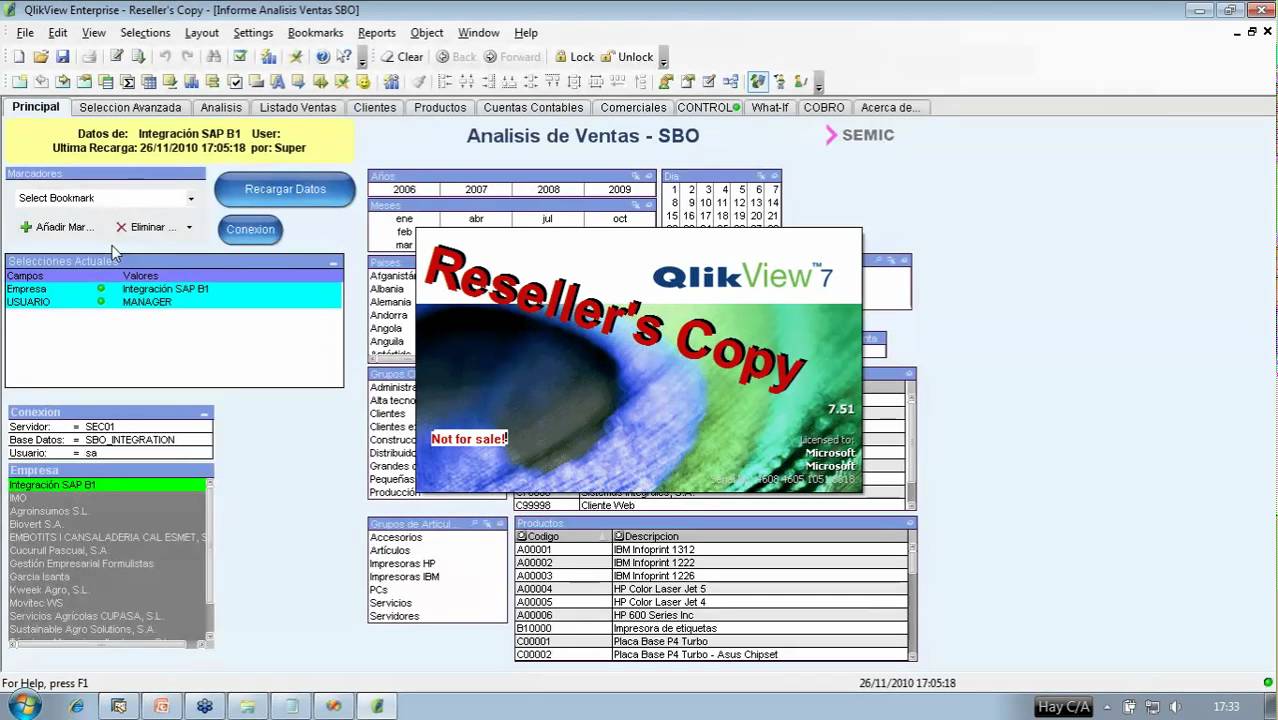Click the volume icon in system tray
Image resolution: width=1278 pixels, height=720 pixels.
pyautogui.click(x=1175, y=707)
